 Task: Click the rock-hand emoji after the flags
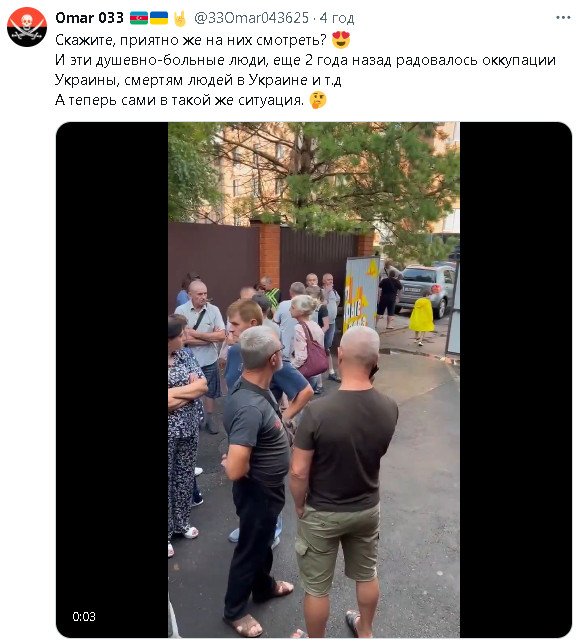click(x=179, y=18)
